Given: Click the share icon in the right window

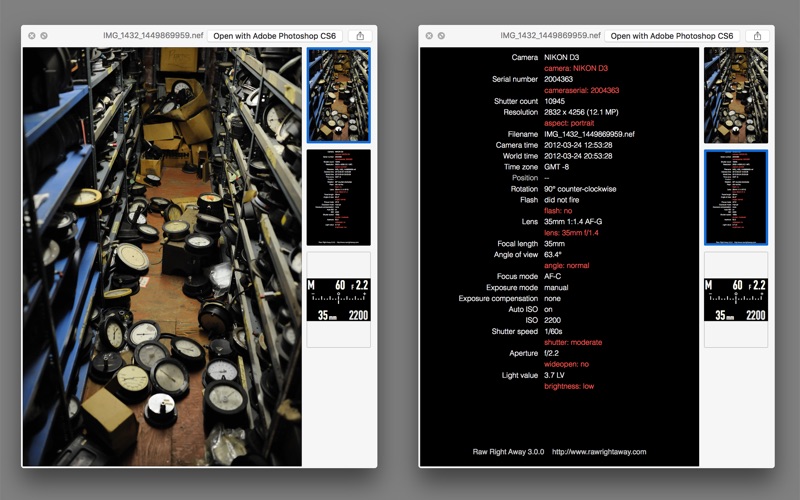Looking at the screenshot, I should [x=757, y=36].
